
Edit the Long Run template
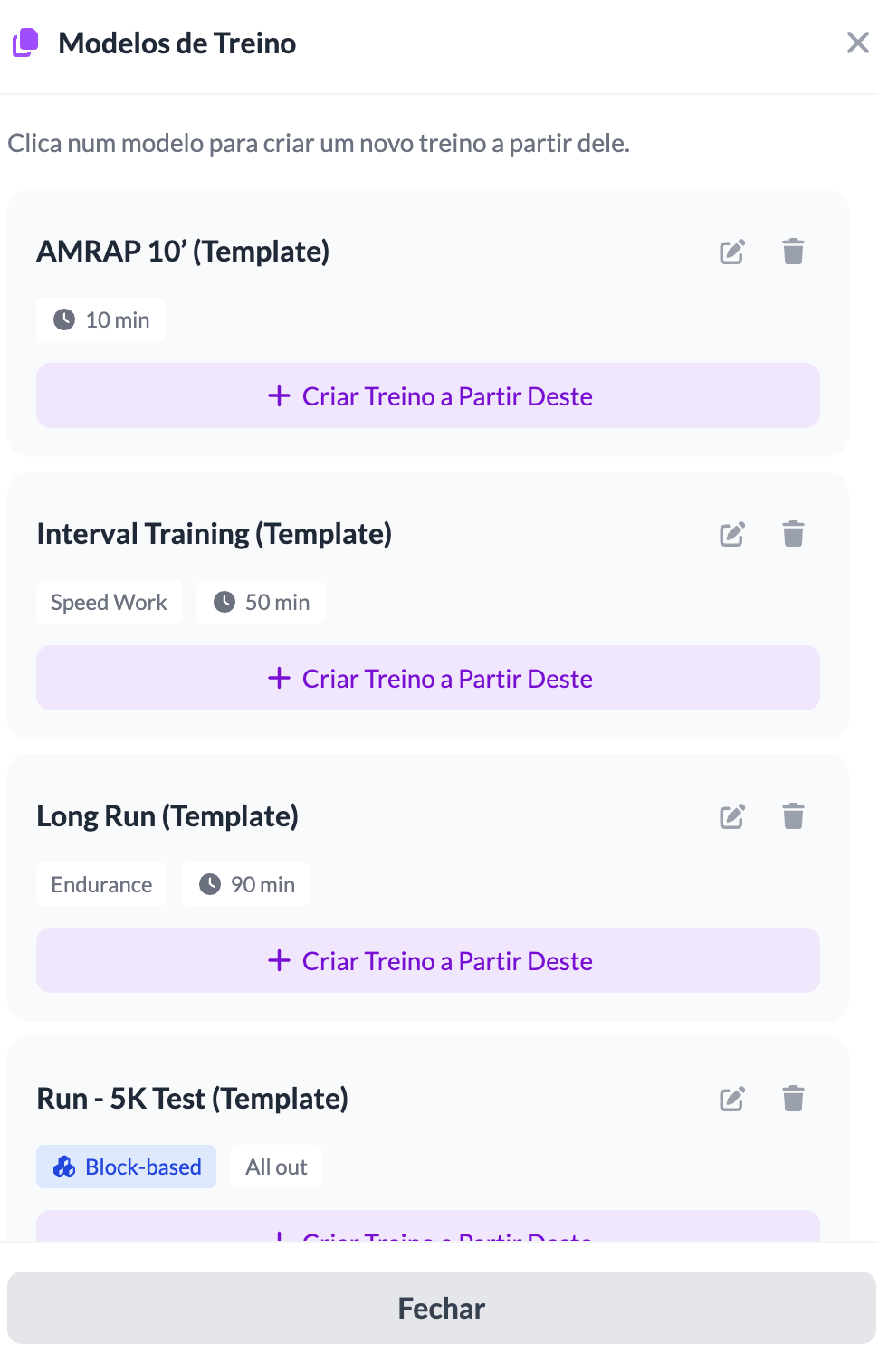coord(731,816)
